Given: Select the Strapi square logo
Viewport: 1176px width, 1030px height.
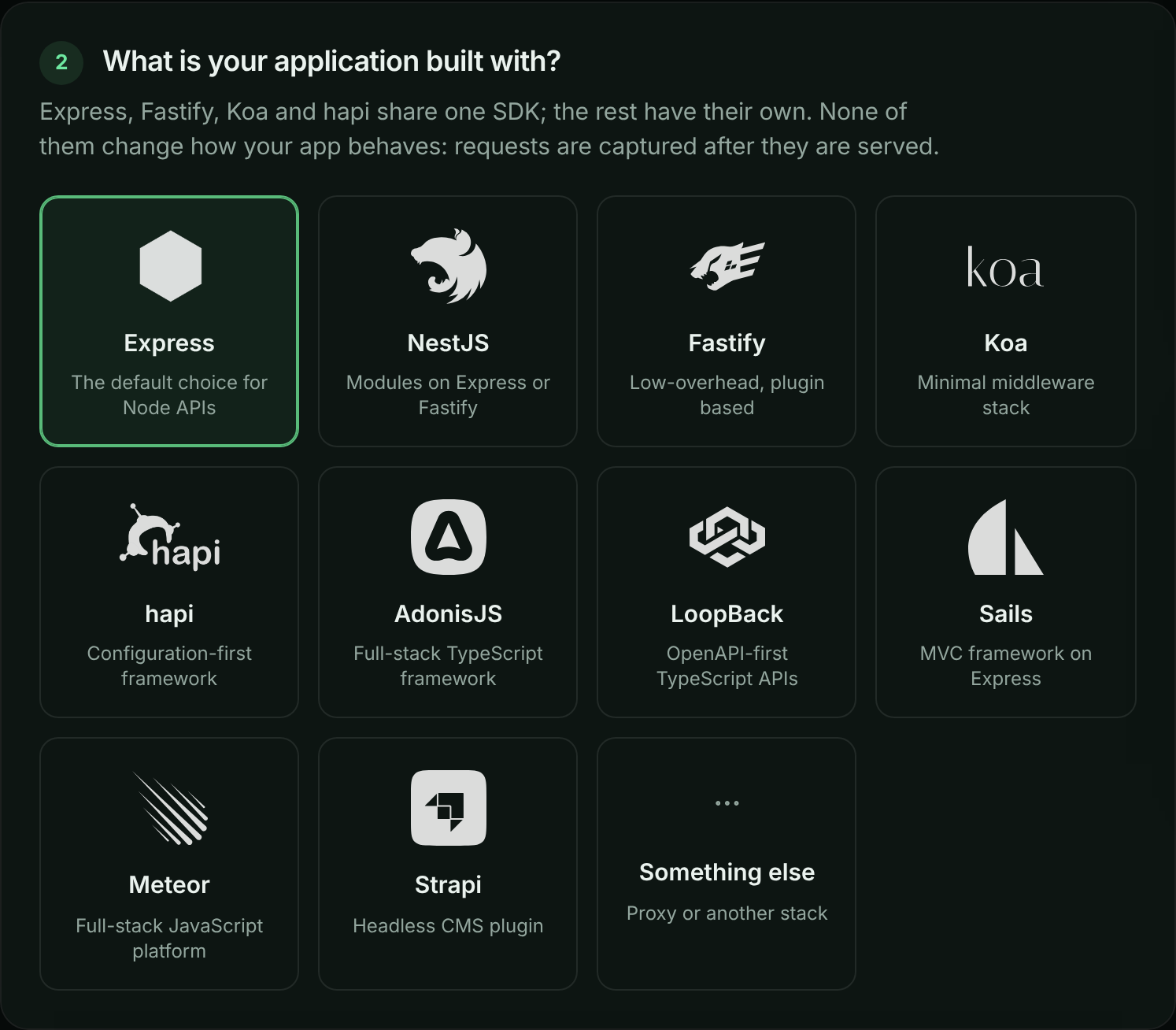Looking at the screenshot, I should (x=449, y=808).
